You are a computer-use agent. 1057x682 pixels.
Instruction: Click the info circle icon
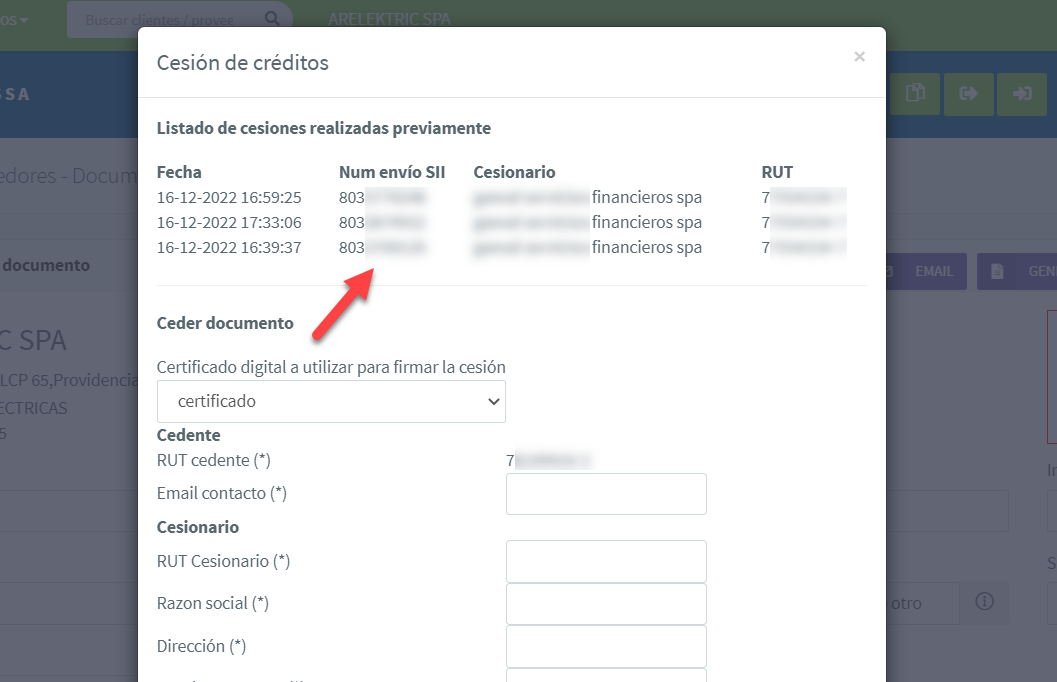[x=984, y=602]
